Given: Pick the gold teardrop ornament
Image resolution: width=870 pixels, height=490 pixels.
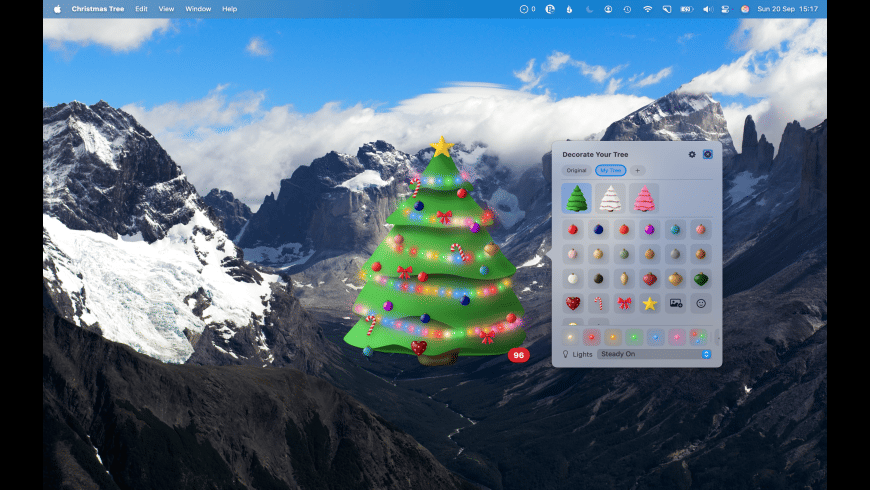Looking at the screenshot, I should 624,279.
